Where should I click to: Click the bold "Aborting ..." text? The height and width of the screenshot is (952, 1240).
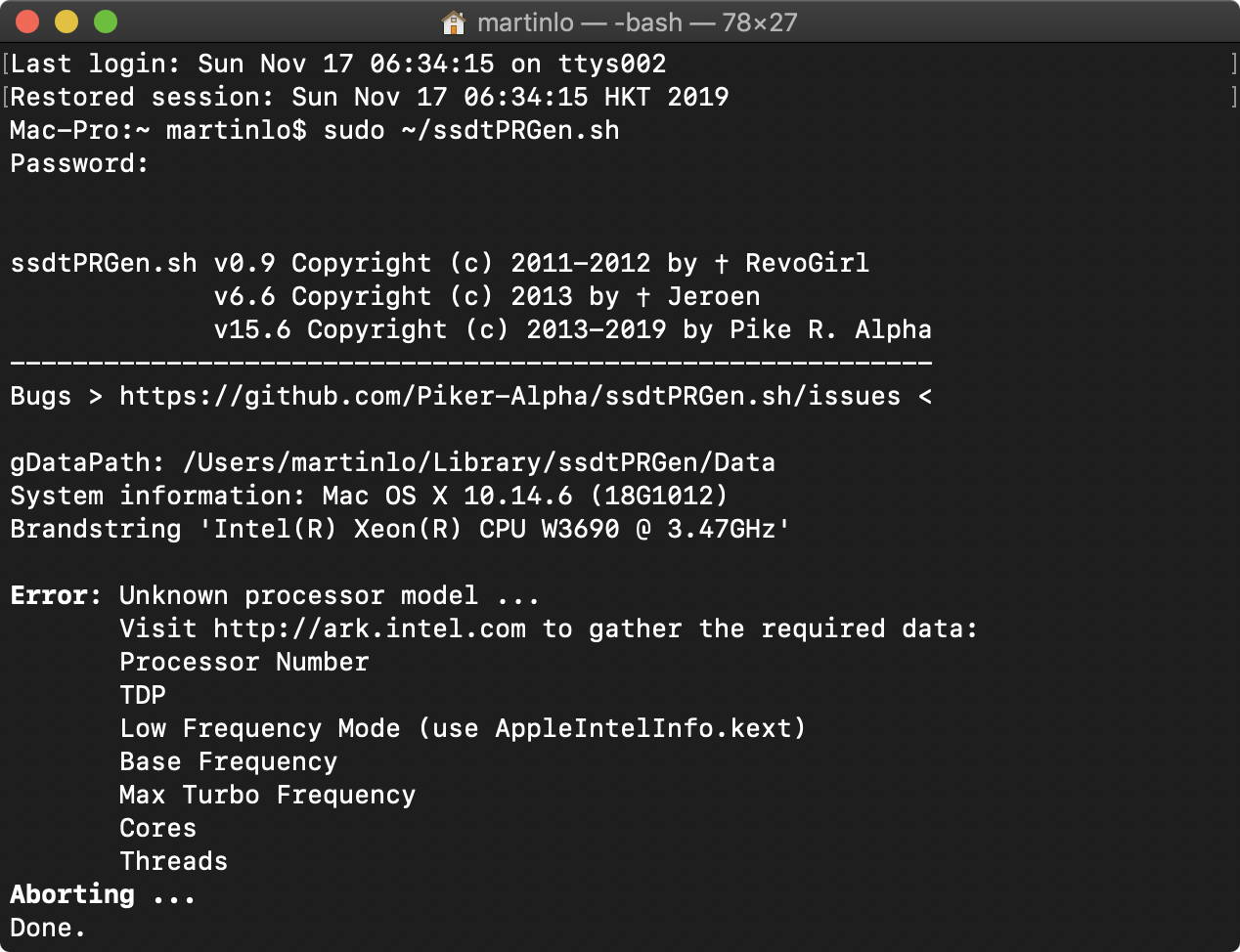coord(102,894)
